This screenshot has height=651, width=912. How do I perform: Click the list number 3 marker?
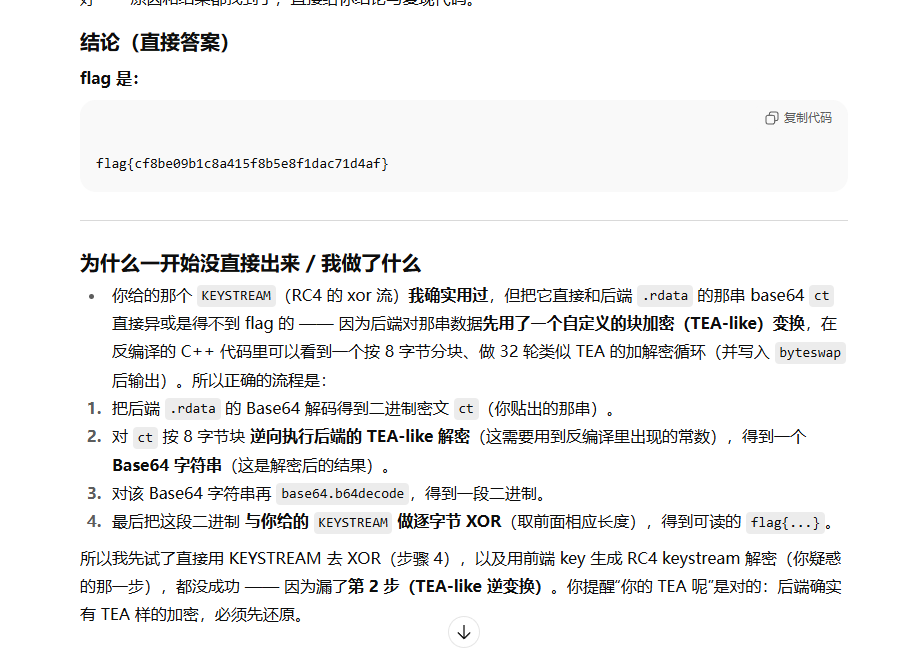coord(94,493)
